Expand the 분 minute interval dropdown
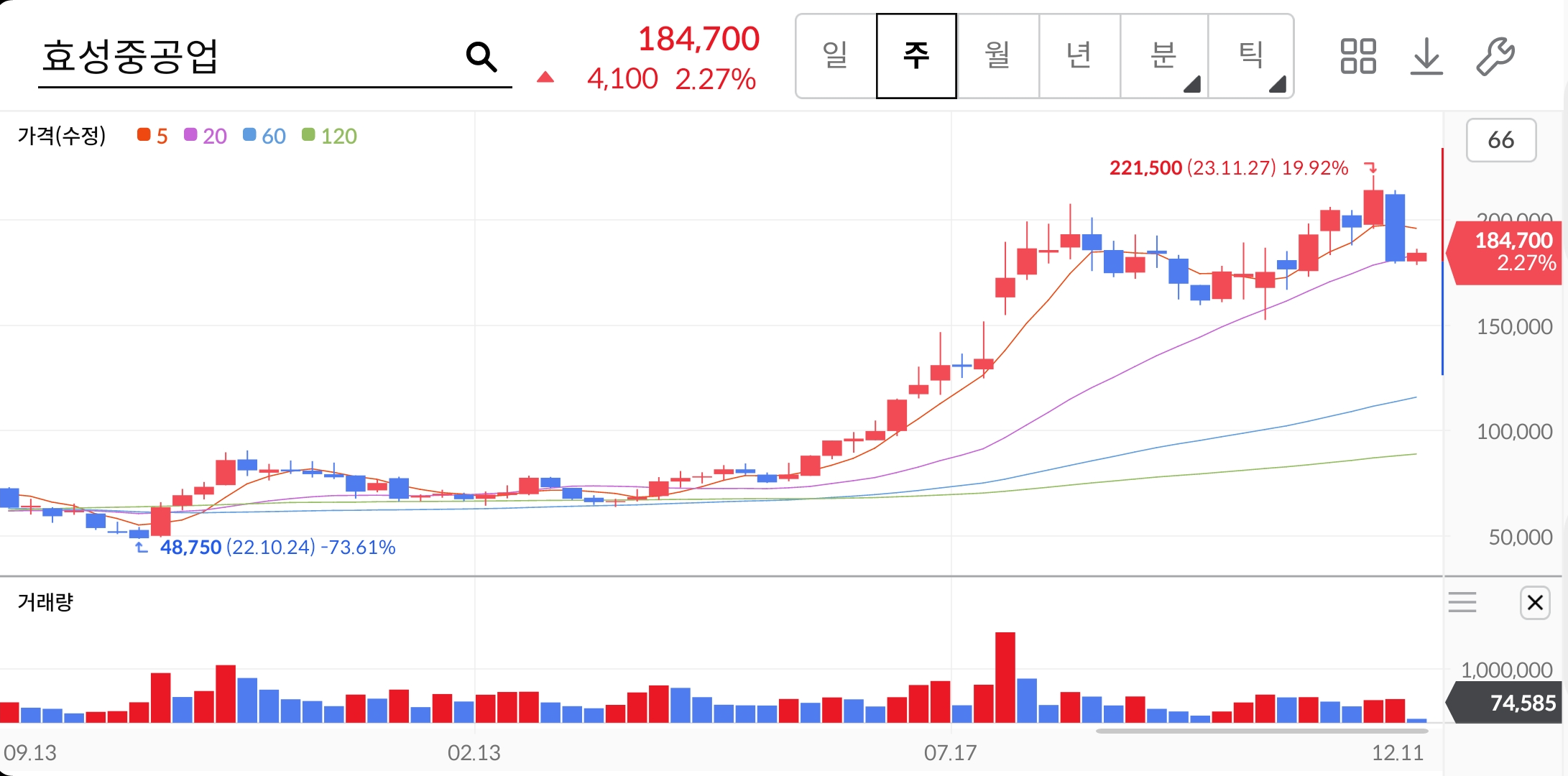Image resolution: width=1568 pixels, height=776 pixels. tap(1164, 56)
